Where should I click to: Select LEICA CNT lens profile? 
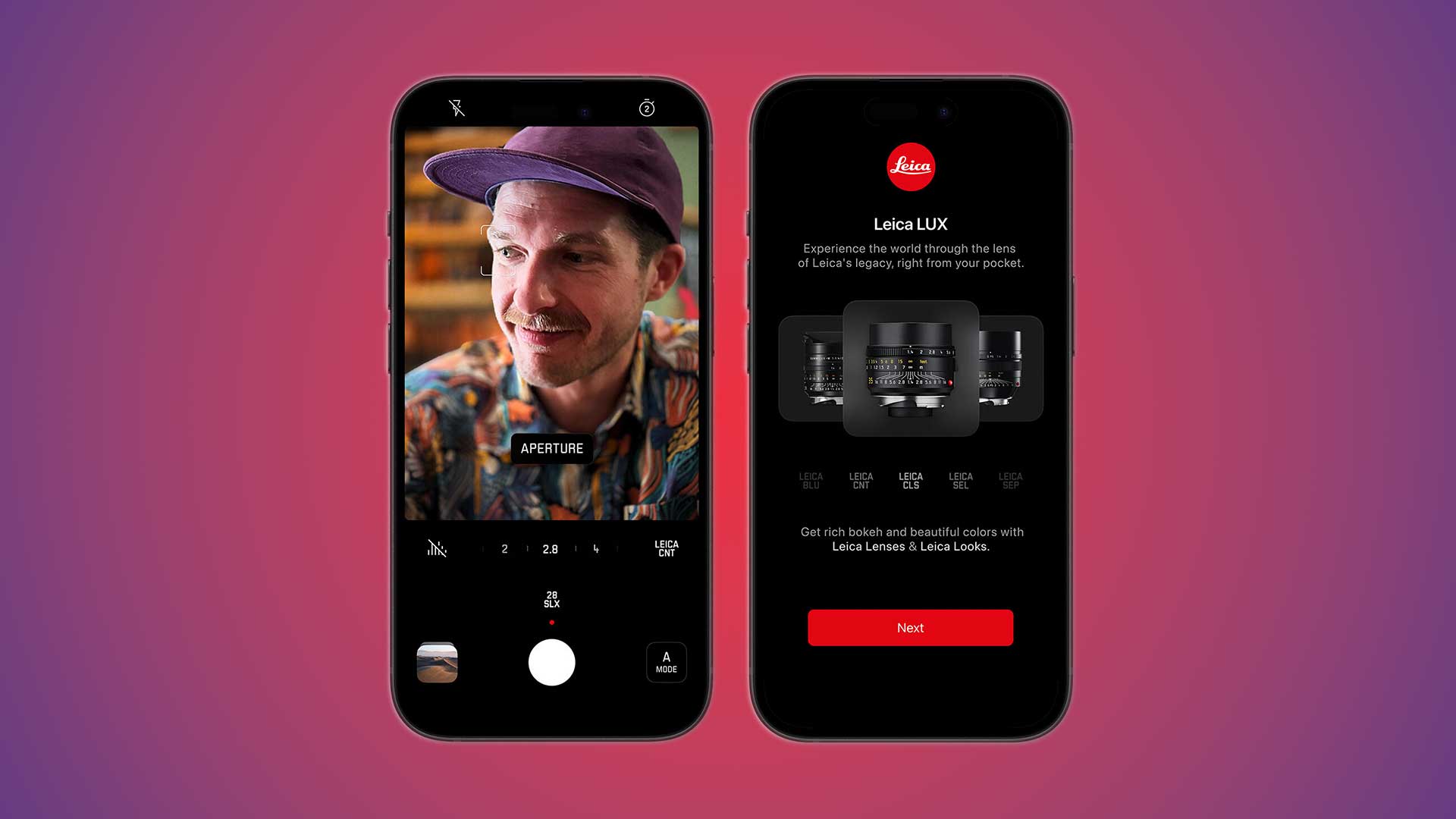click(x=860, y=481)
